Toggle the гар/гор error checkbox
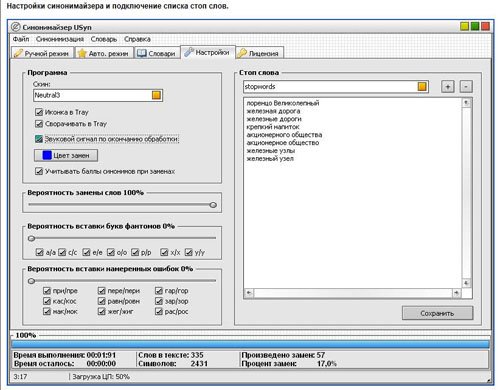Screen dimensions: 500x390 tap(159, 291)
